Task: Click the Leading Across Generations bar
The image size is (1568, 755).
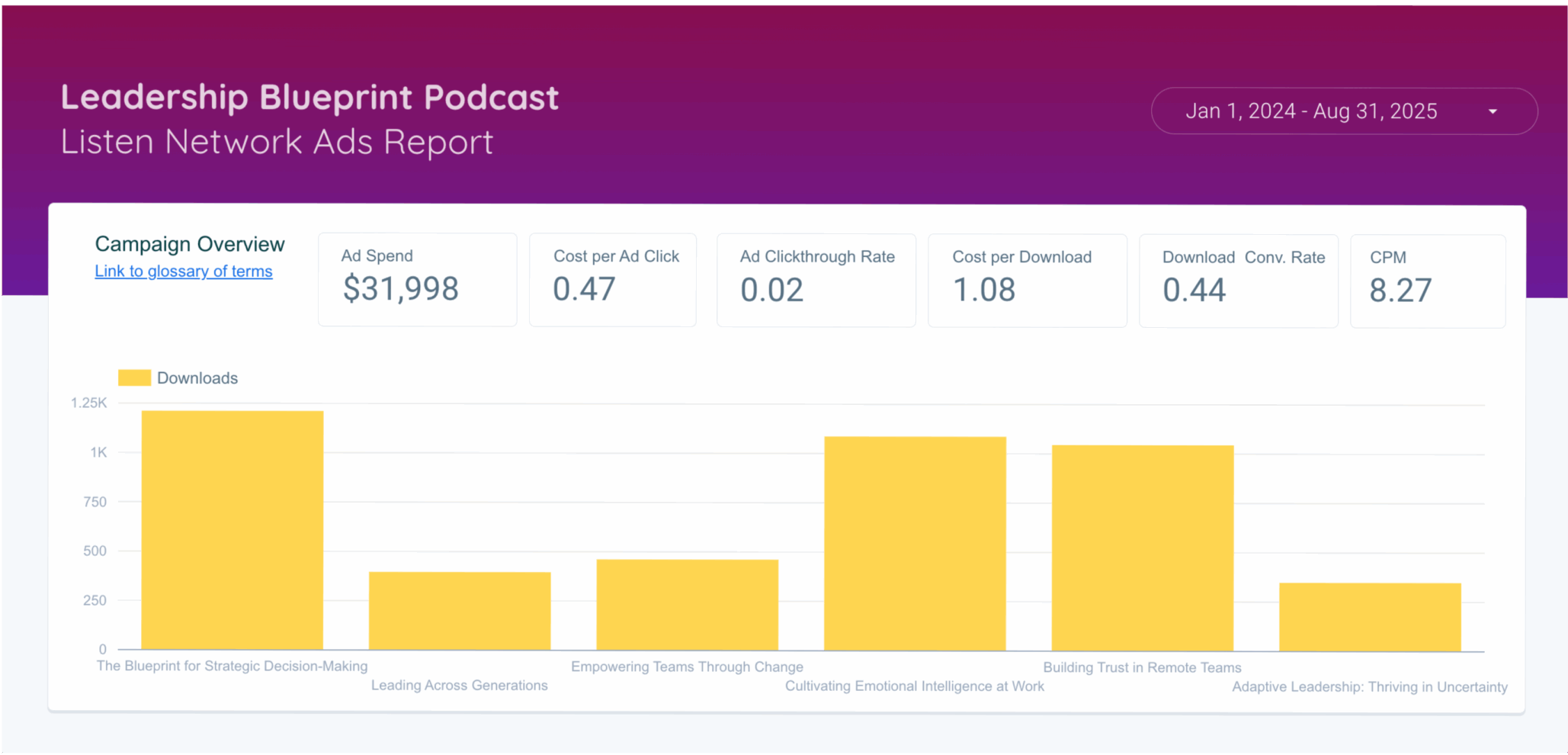Action: [460, 611]
